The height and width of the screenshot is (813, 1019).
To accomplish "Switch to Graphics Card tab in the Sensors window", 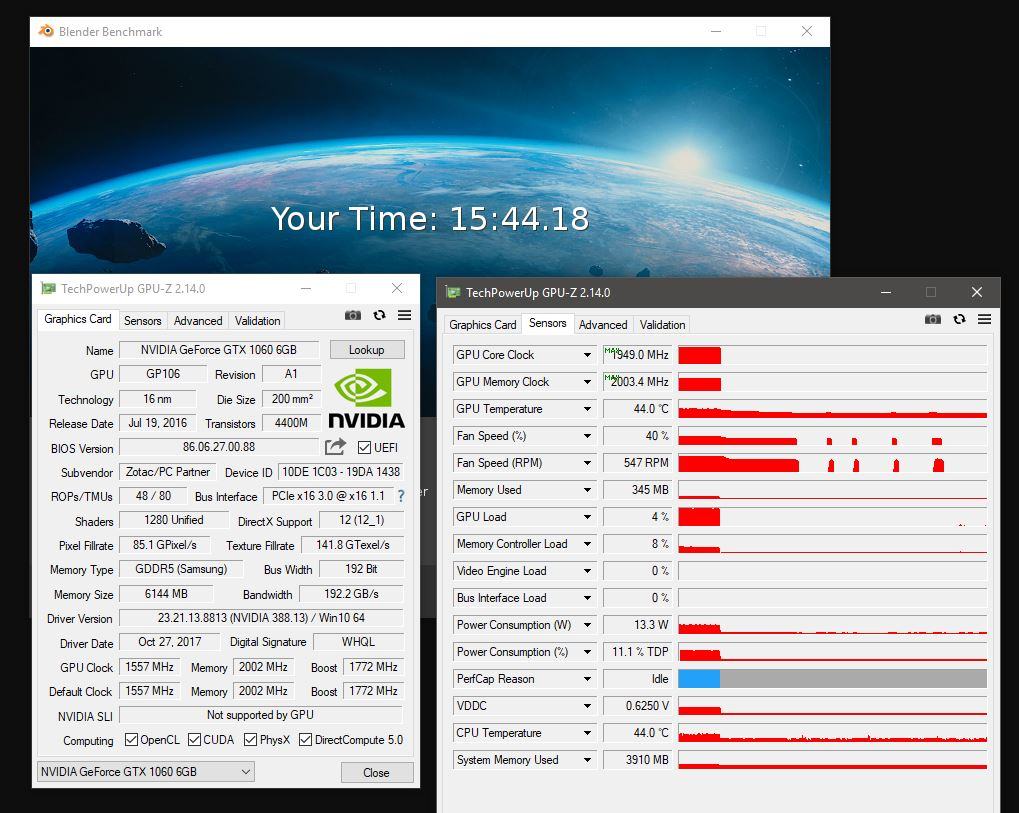I will pos(482,324).
